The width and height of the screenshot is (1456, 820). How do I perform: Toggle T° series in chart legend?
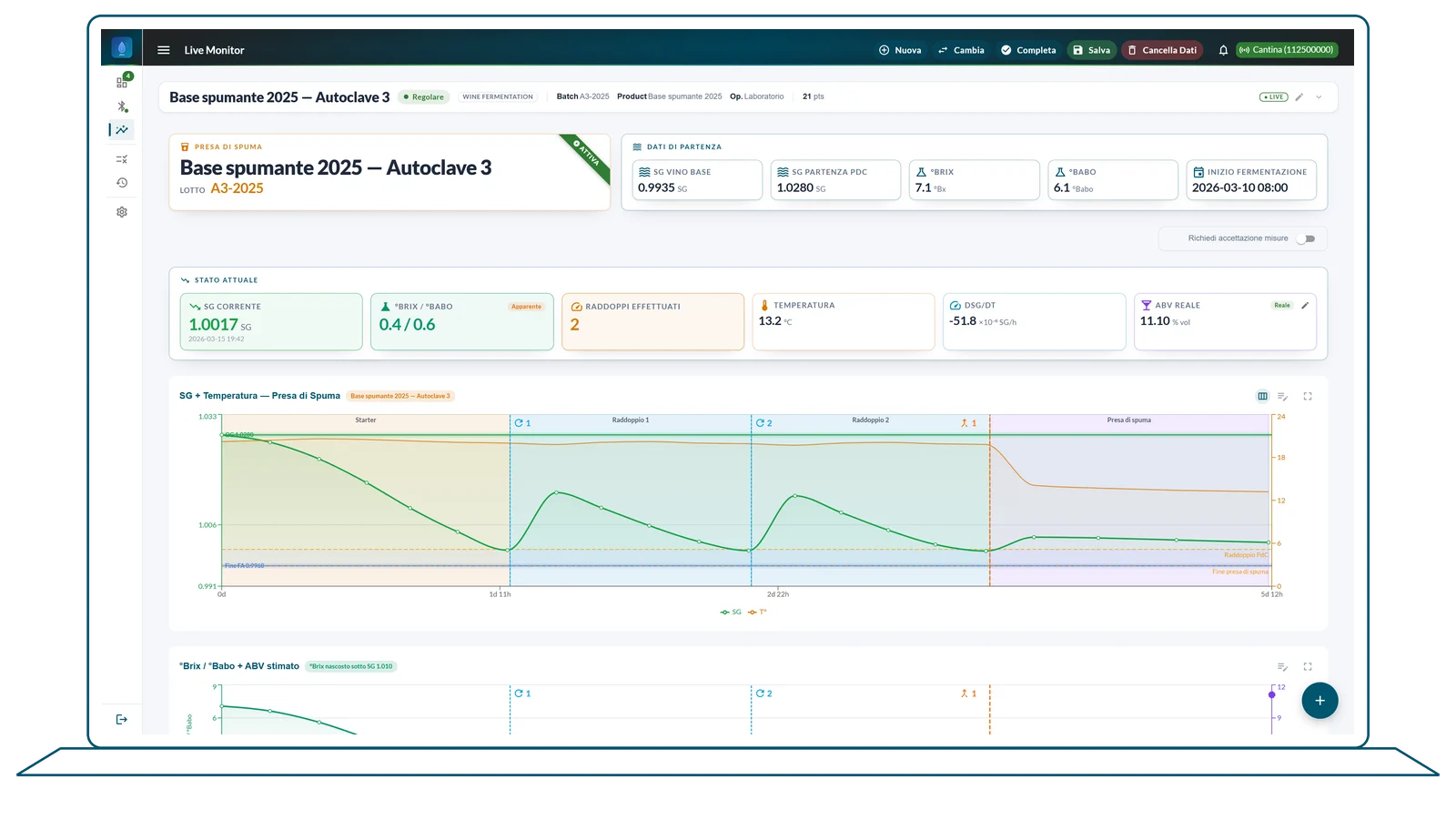[x=757, y=612]
